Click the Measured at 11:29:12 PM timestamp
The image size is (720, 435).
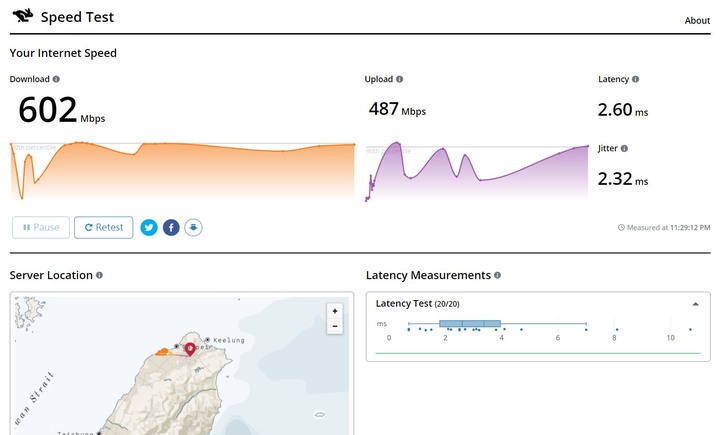click(x=664, y=227)
